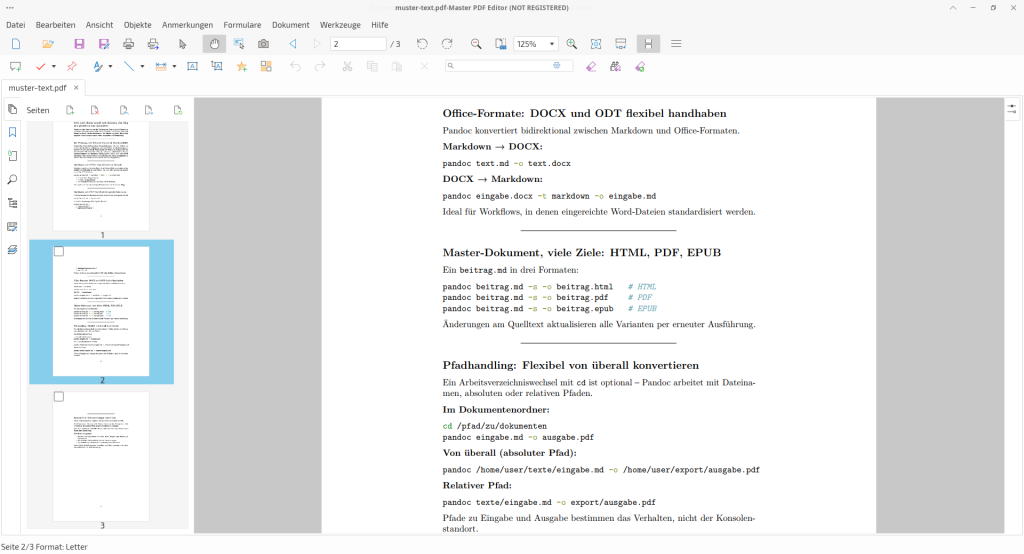The width and height of the screenshot is (1024, 554).
Task: Click the Delete page icon in Seiten panel
Action: (93, 110)
